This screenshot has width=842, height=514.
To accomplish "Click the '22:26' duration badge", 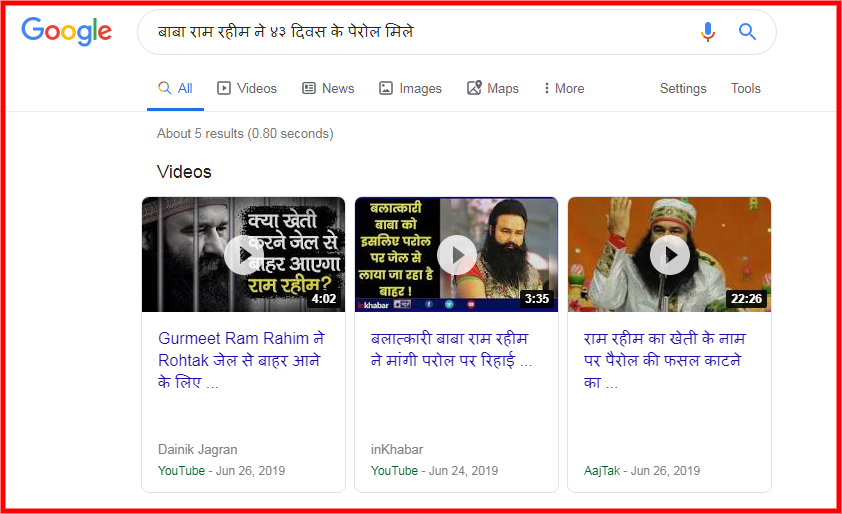I will tap(746, 299).
